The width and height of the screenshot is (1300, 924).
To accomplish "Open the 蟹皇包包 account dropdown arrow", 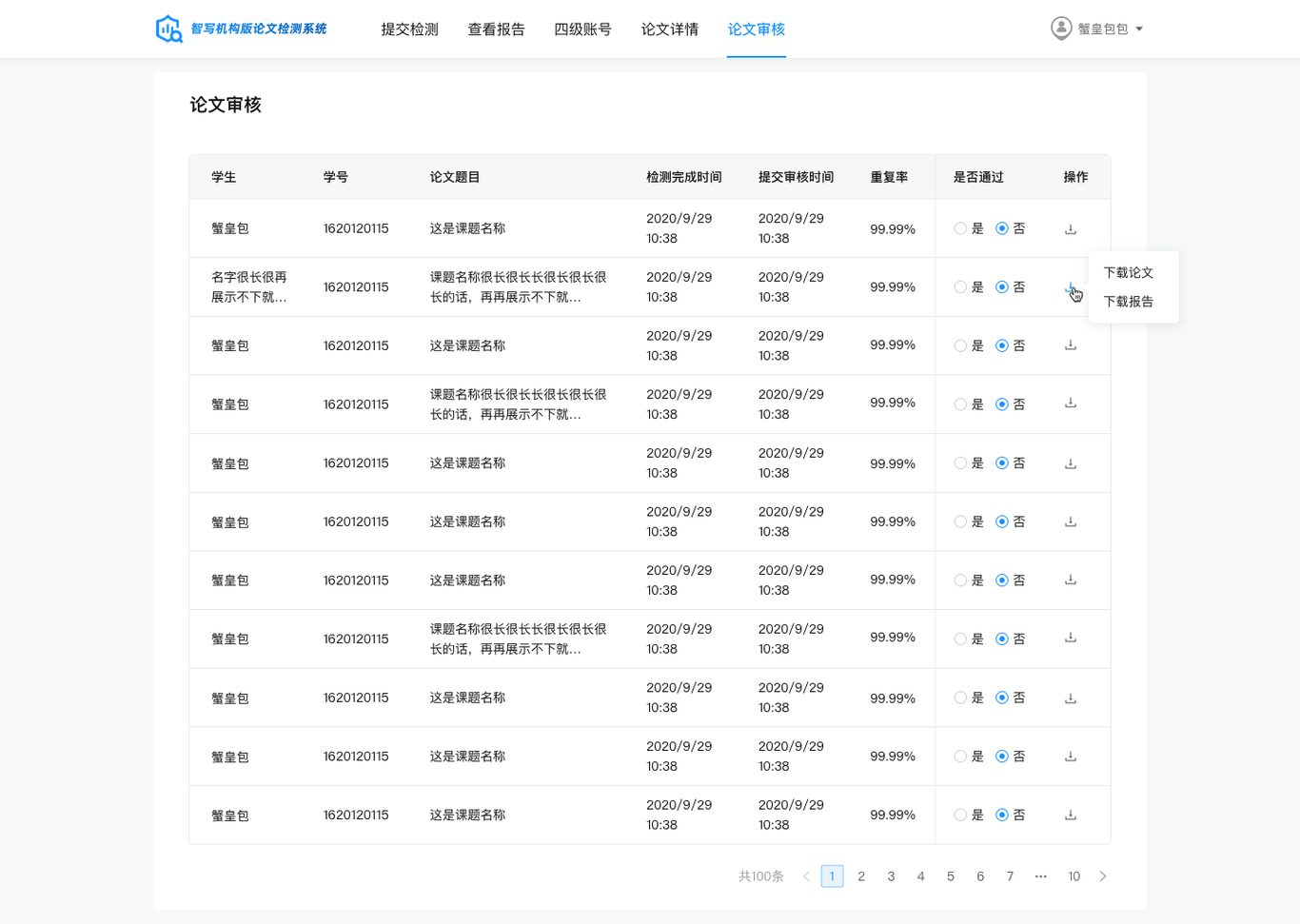I will [x=1139, y=29].
